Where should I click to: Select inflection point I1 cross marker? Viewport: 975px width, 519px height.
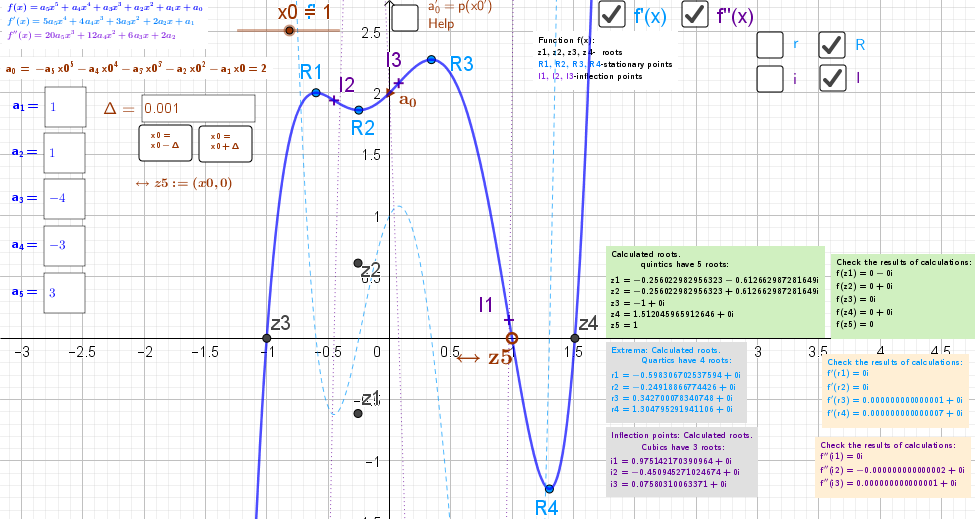pyautogui.click(x=509, y=320)
